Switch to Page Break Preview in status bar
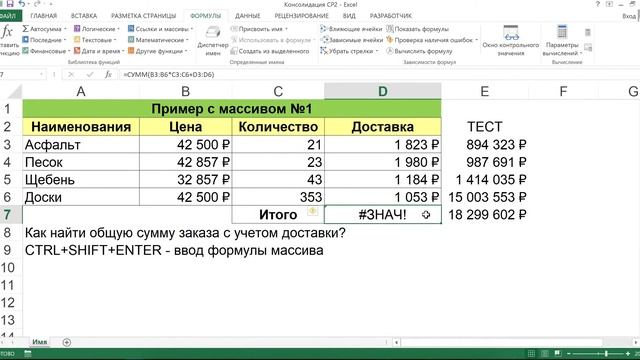This screenshot has width=640, height=360. (x=558, y=353)
